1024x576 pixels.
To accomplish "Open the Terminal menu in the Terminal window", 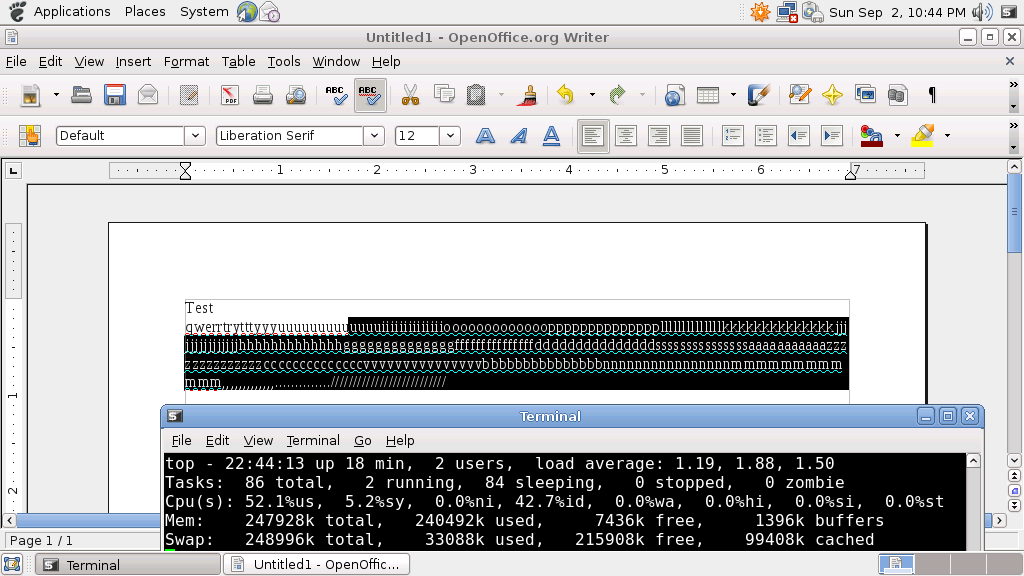I will pos(313,441).
